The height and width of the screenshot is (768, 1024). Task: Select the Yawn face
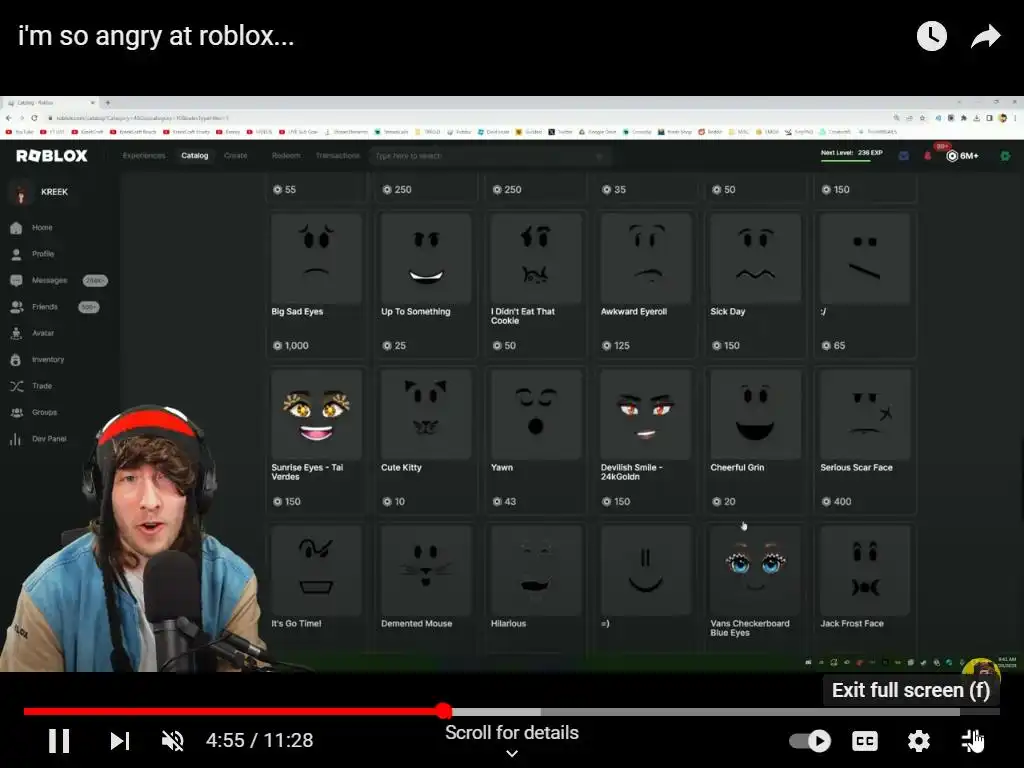coord(536,415)
